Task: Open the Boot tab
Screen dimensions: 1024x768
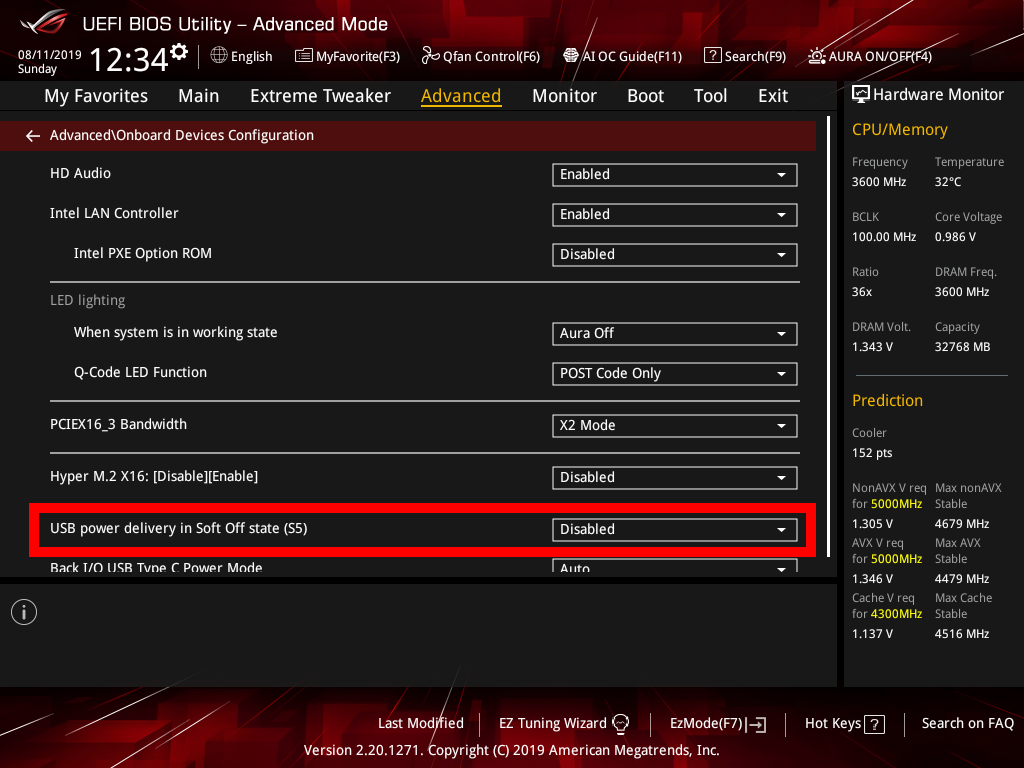Action: pyautogui.click(x=645, y=96)
